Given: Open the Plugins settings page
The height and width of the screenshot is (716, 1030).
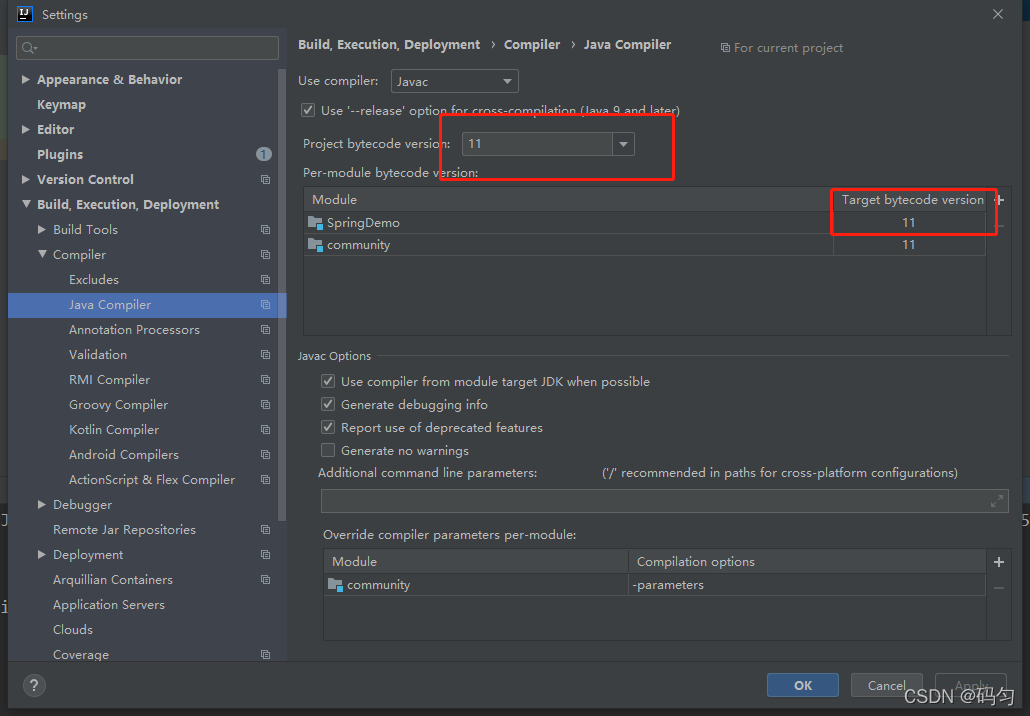Looking at the screenshot, I should click(x=60, y=154).
